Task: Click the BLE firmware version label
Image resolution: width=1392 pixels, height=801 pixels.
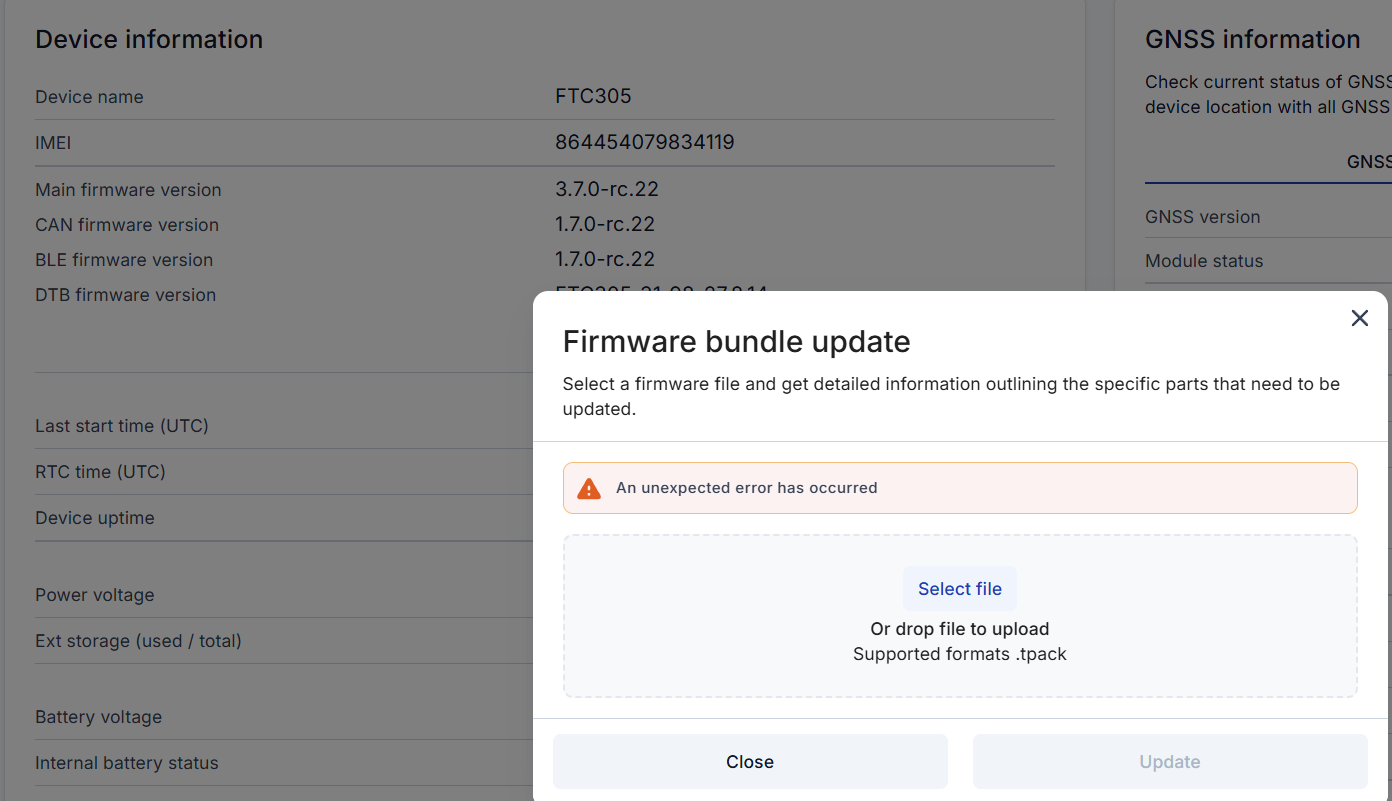Action: click(x=124, y=260)
